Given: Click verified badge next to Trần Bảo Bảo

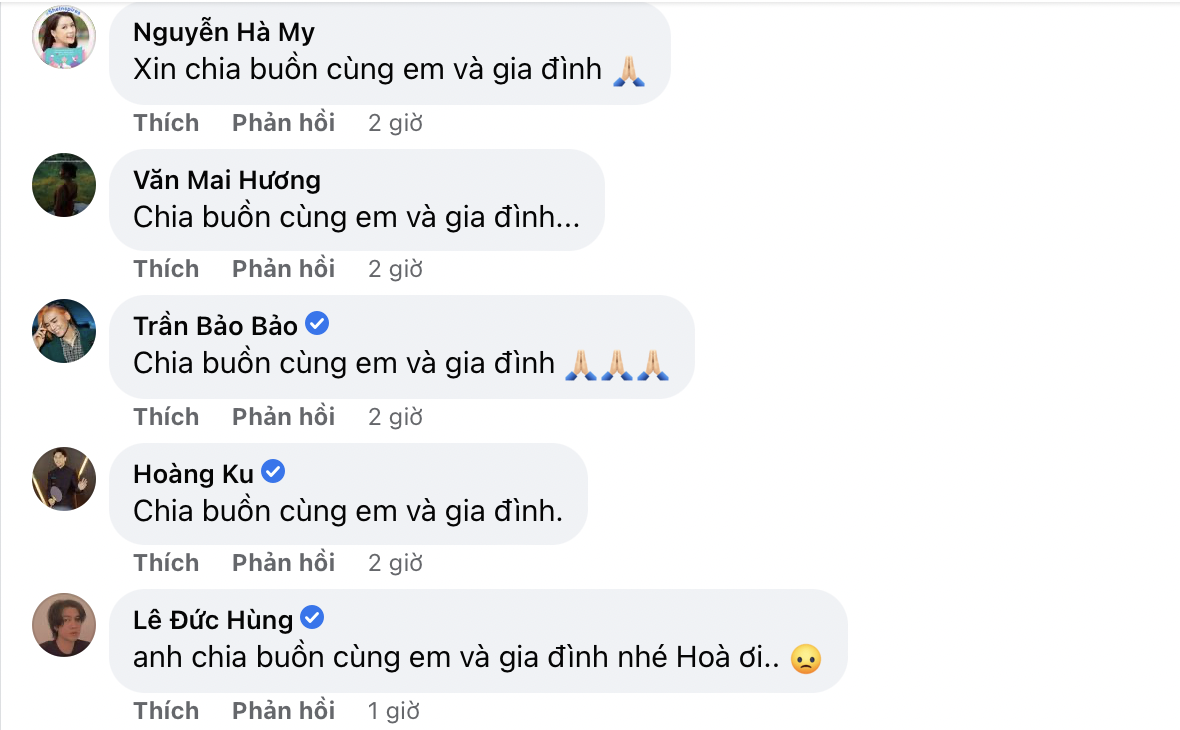Looking at the screenshot, I should pyautogui.click(x=317, y=324).
